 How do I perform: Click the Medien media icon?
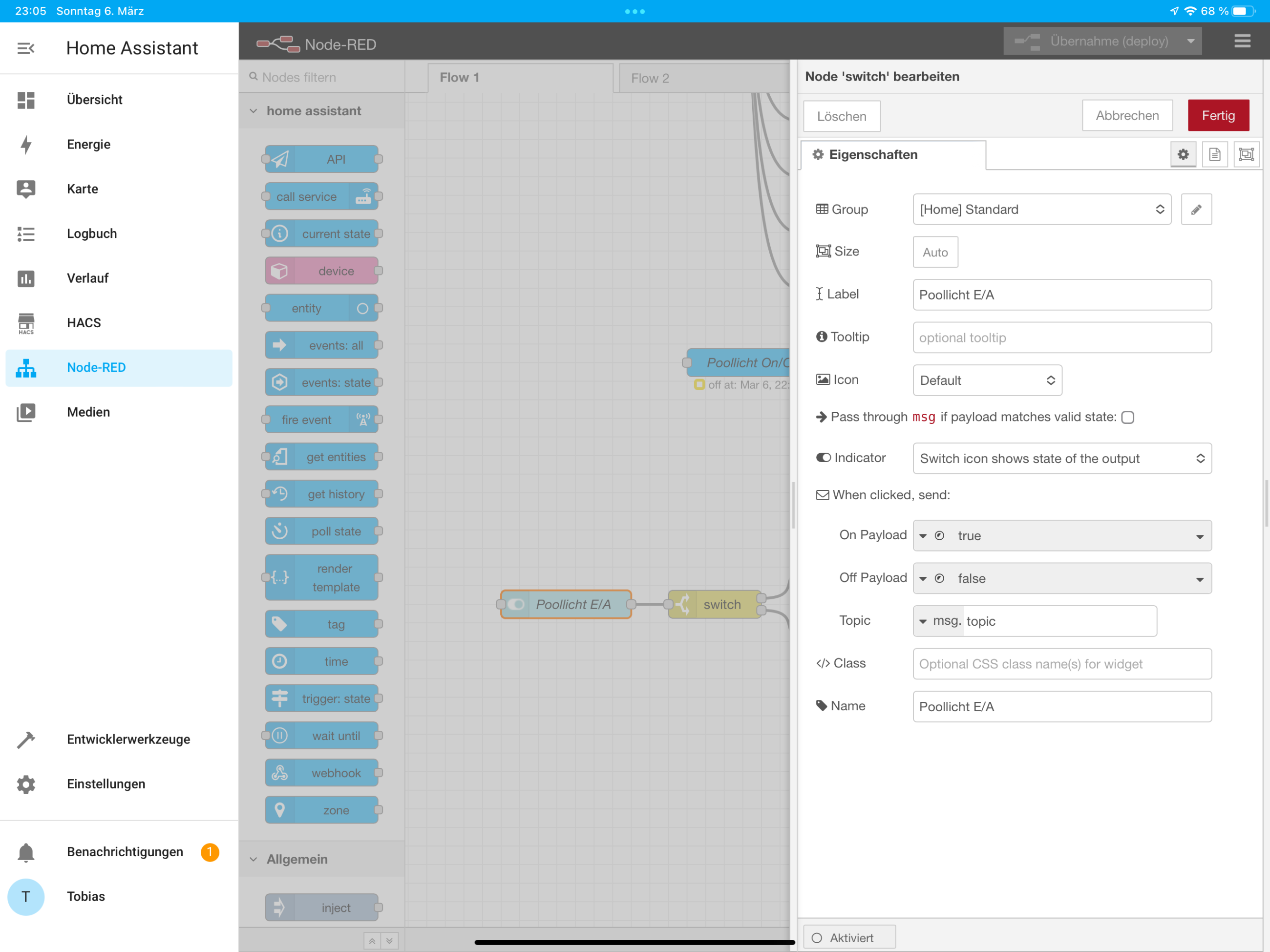pyautogui.click(x=26, y=412)
